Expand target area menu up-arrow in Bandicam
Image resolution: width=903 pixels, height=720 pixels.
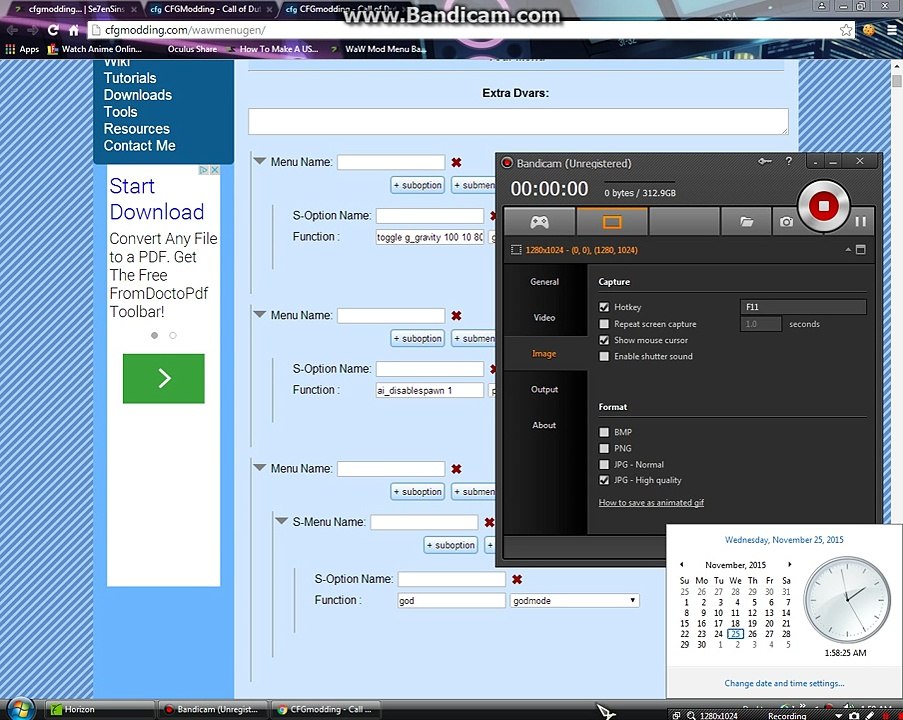[x=848, y=249]
